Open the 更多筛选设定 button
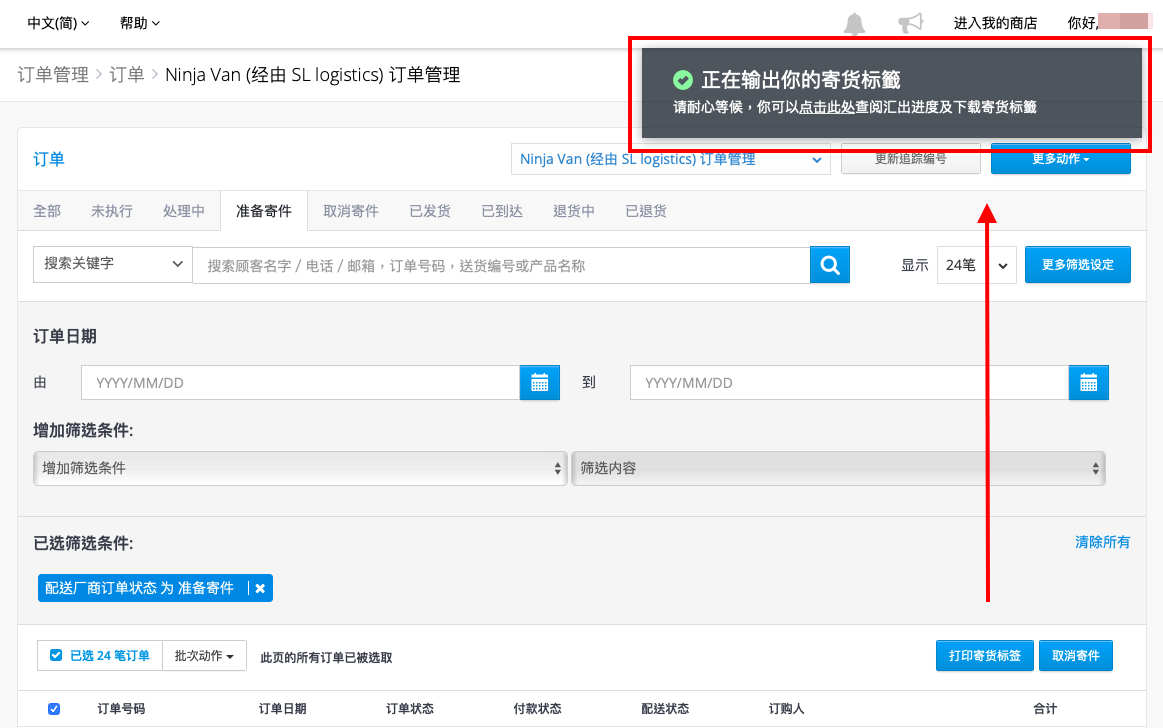This screenshot has width=1163, height=728. tap(1077, 265)
